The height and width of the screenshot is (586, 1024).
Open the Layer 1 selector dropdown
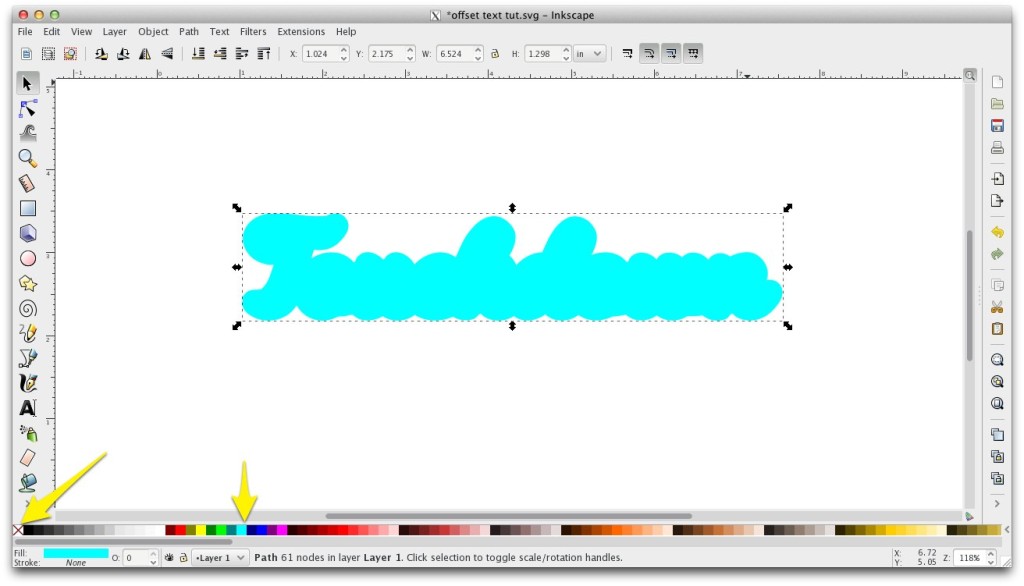(220, 558)
